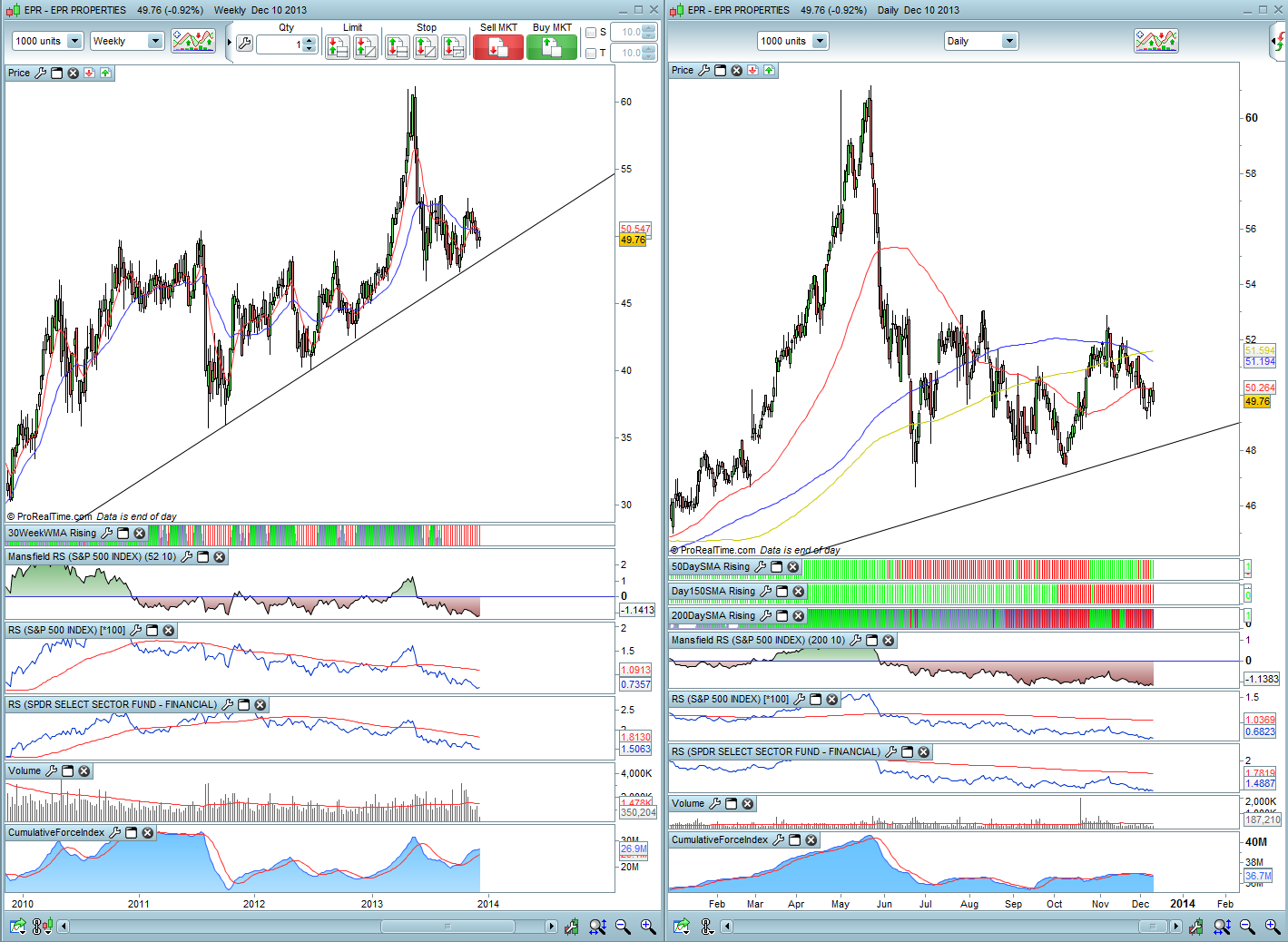This screenshot has width=1288, height=942.
Task: Click the Sell MKT order button
Action: tap(497, 47)
